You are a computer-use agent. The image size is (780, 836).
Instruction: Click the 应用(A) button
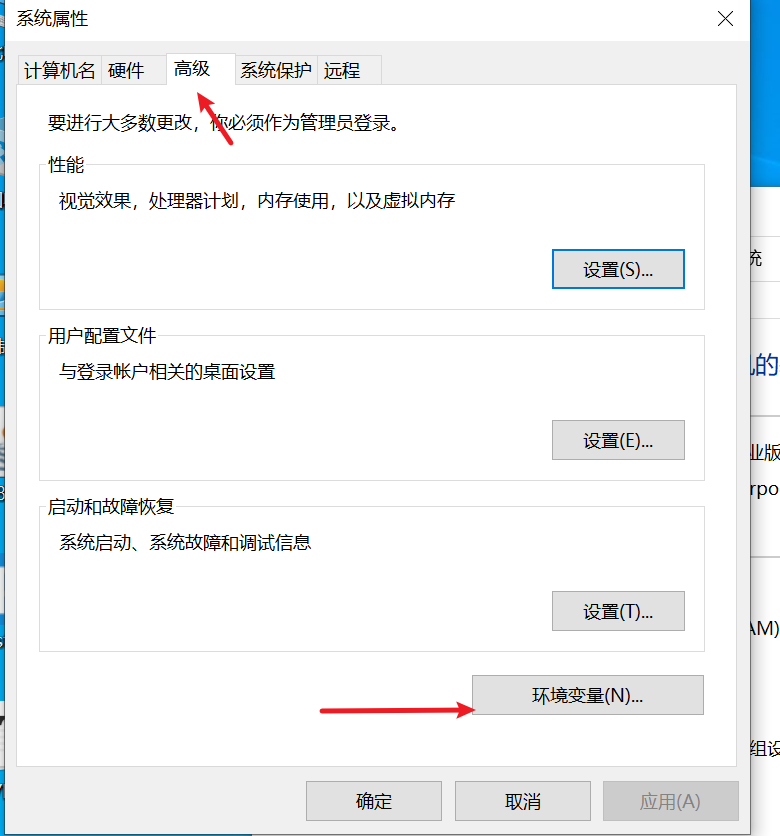pos(670,801)
